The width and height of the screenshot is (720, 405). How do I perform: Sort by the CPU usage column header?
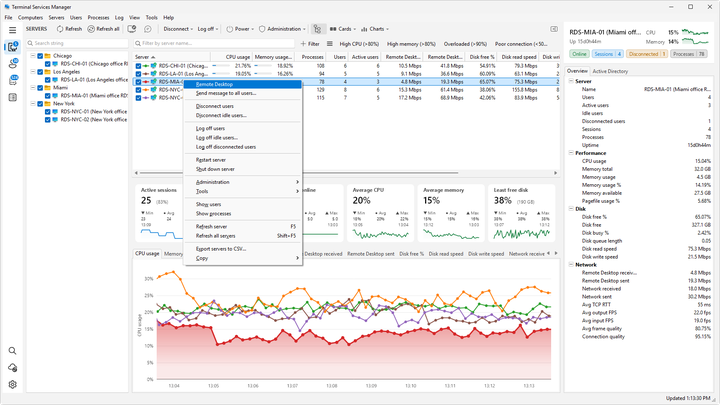tap(231, 57)
